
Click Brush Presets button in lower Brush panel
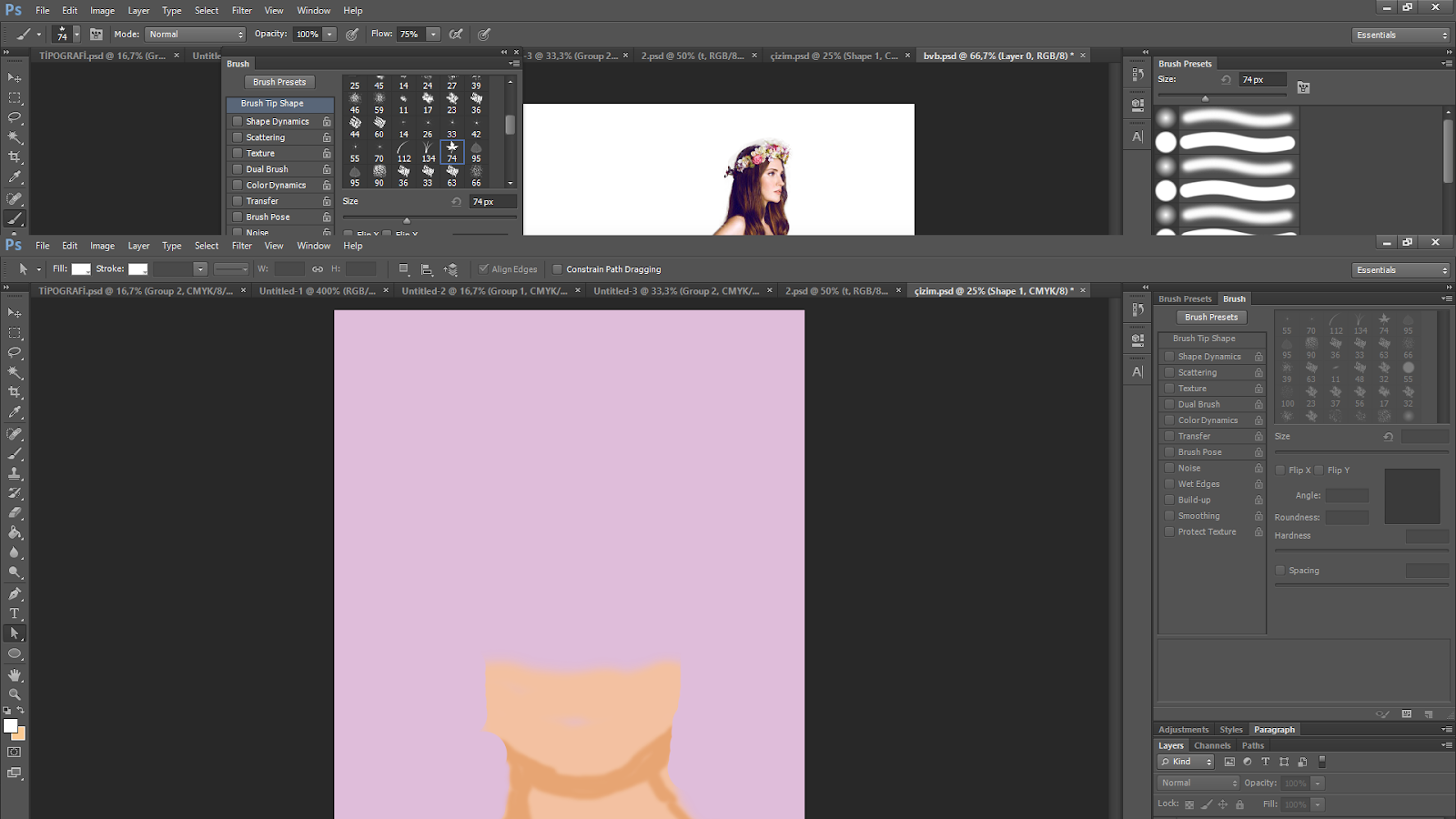(x=1211, y=318)
